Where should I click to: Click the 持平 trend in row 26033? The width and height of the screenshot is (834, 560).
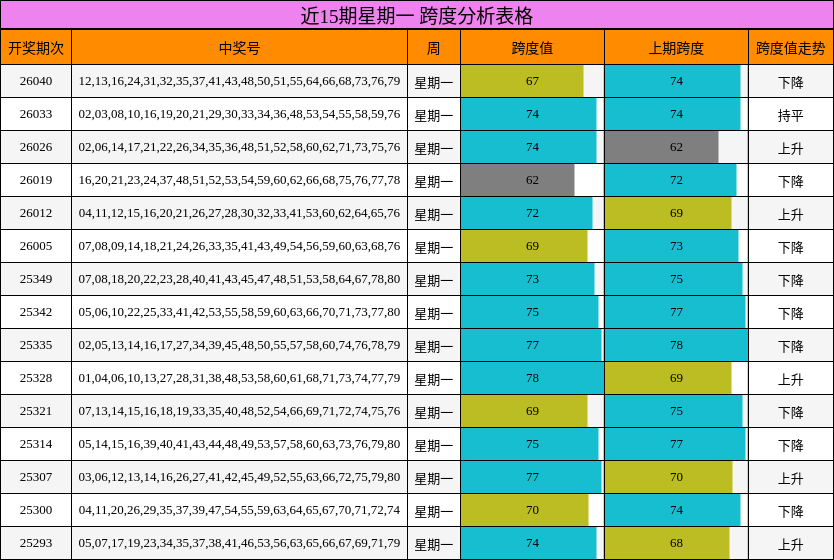pos(791,115)
